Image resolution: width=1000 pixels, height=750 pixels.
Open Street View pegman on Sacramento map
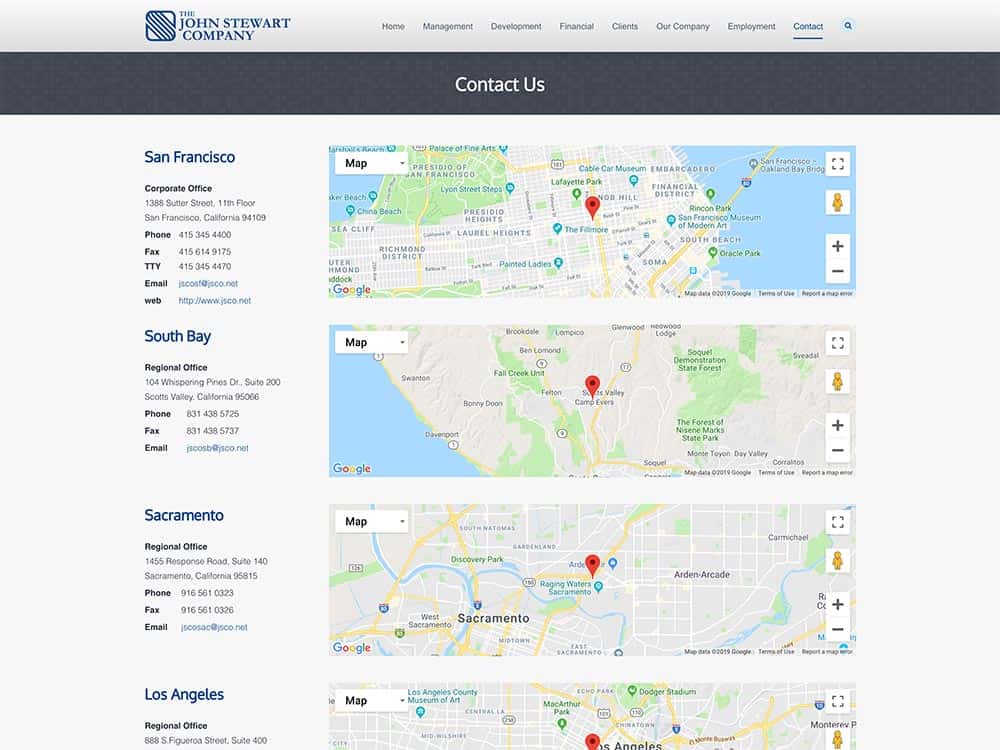pyautogui.click(x=837, y=561)
